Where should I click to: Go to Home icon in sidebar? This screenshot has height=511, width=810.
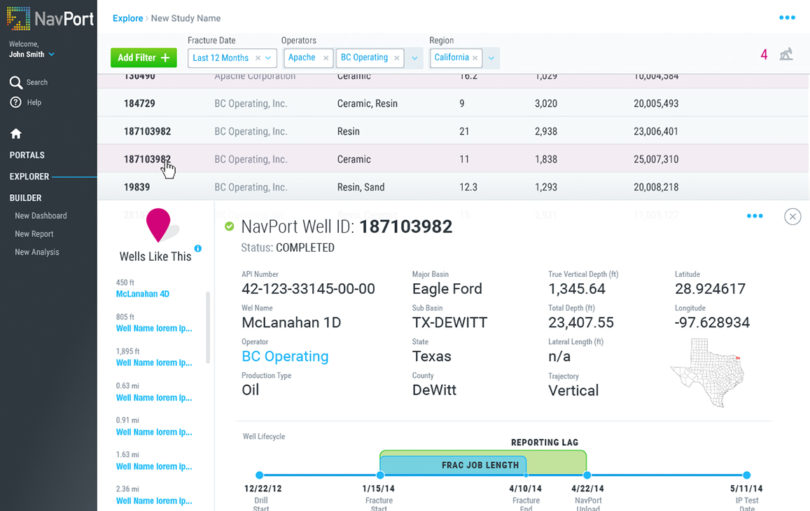point(16,134)
